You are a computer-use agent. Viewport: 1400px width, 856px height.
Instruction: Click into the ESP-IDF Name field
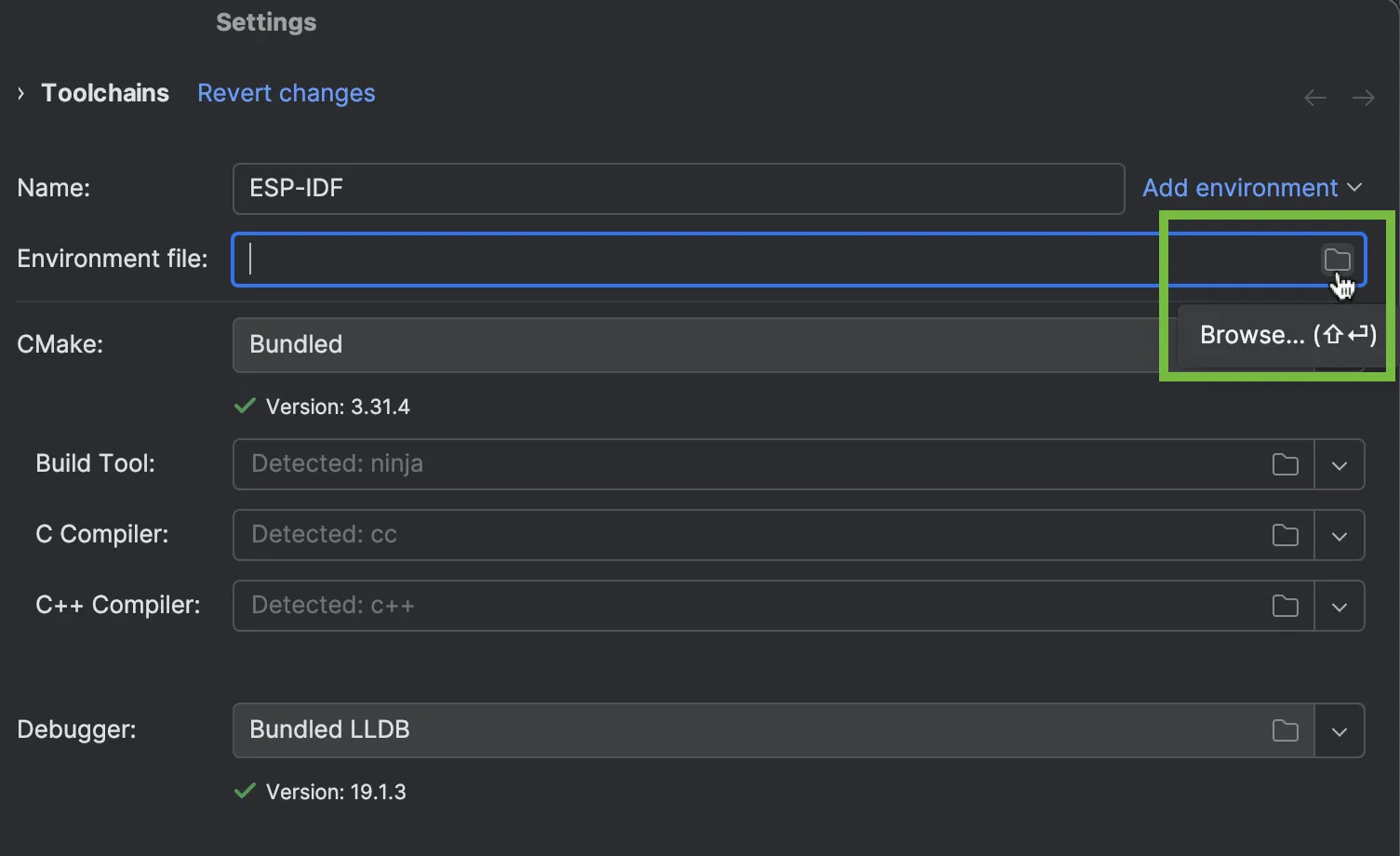pos(677,188)
